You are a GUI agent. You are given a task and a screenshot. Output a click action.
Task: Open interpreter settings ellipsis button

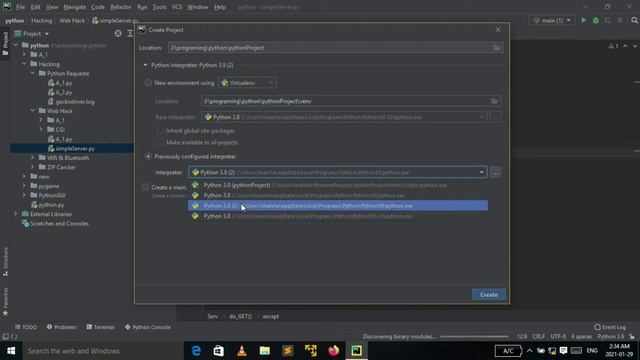pyautogui.click(x=496, y=172)
